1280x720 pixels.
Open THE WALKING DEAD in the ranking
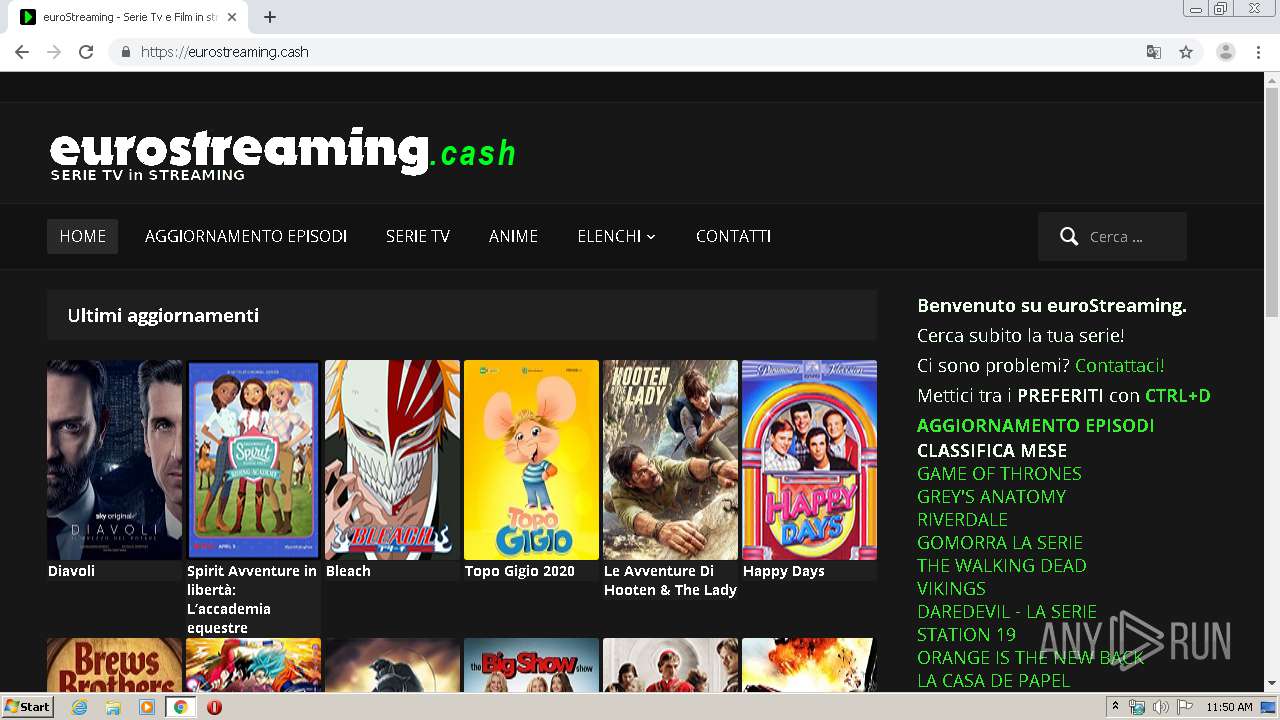pyautogui.click(x=1001, y=565)
